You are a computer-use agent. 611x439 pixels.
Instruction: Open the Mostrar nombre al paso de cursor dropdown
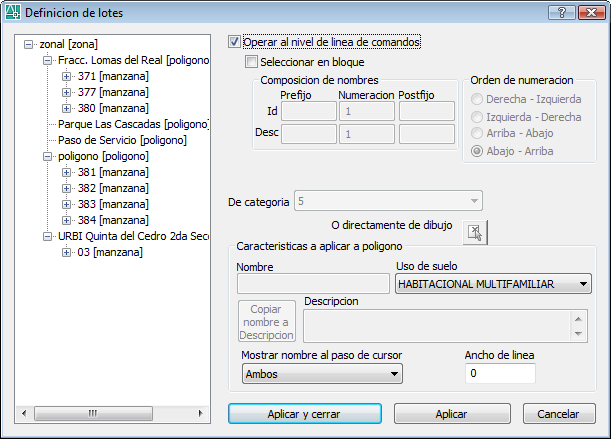pyautogui.click(x=322, y=374)
